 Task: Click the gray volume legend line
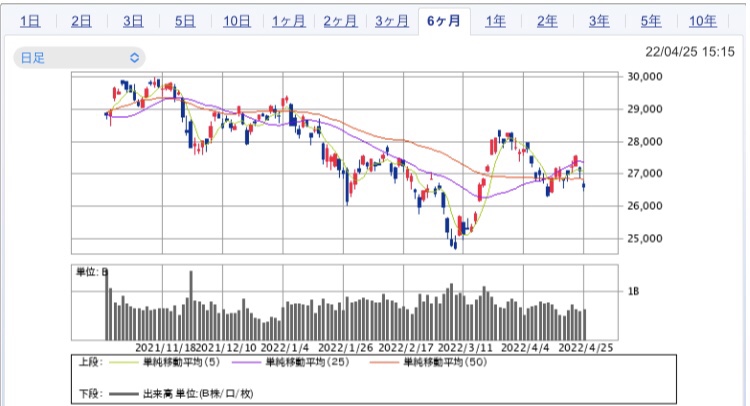click(x=123, y=395)
